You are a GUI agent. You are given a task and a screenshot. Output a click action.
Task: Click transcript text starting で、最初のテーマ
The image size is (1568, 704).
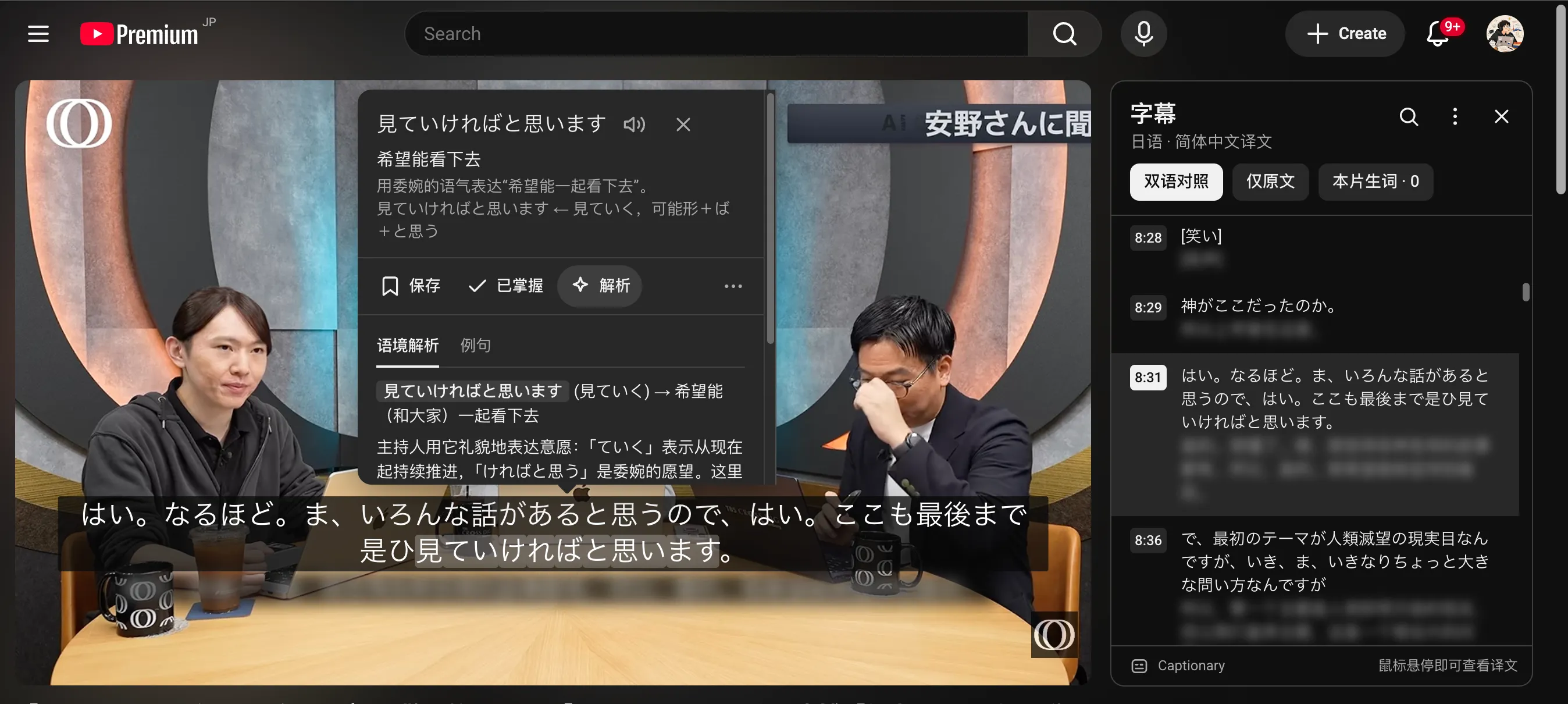(x=1334, y=561)
